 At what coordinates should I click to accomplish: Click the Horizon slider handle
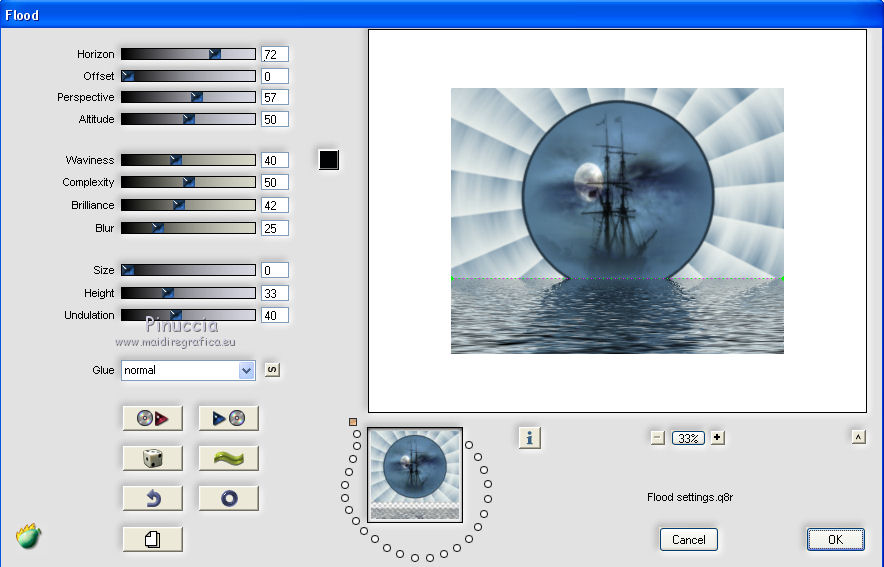click(215, 54)
